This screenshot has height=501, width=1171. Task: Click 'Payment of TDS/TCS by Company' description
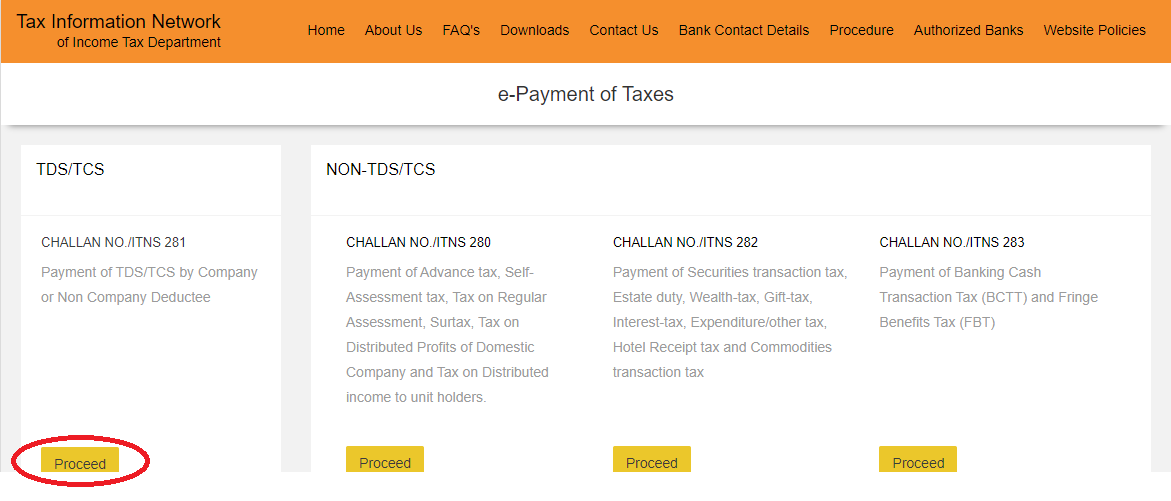[x=149, y=284]
